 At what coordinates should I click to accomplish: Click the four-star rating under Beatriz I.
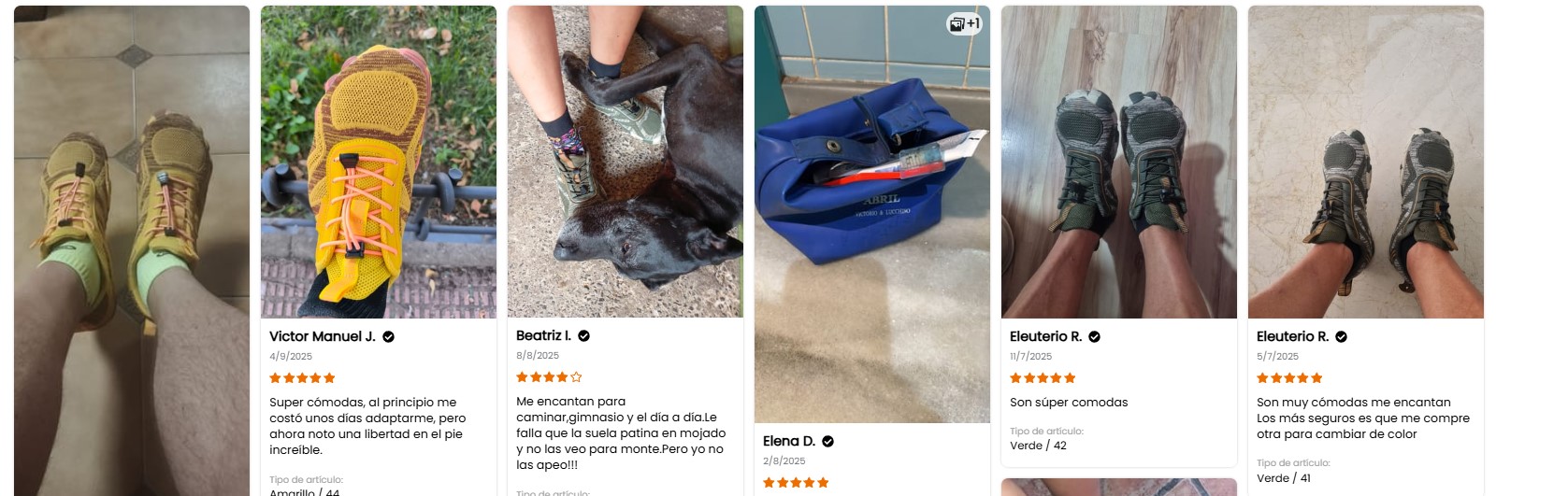[549, 377]
